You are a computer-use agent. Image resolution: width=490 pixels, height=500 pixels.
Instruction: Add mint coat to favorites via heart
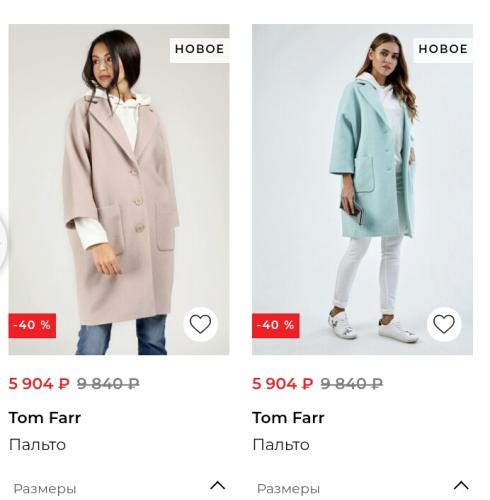coord(444,324)
